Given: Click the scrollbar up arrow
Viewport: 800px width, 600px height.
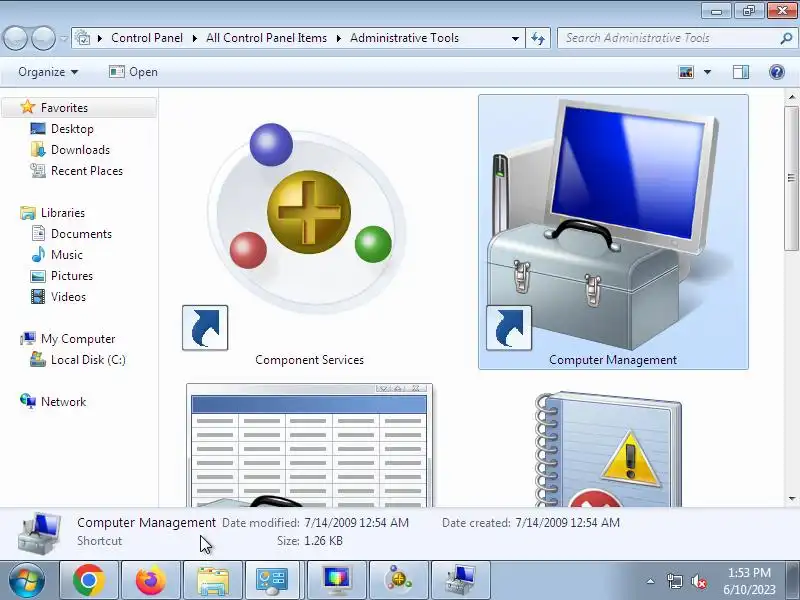Looking at the screenshot, I should [x=791, y=96].
